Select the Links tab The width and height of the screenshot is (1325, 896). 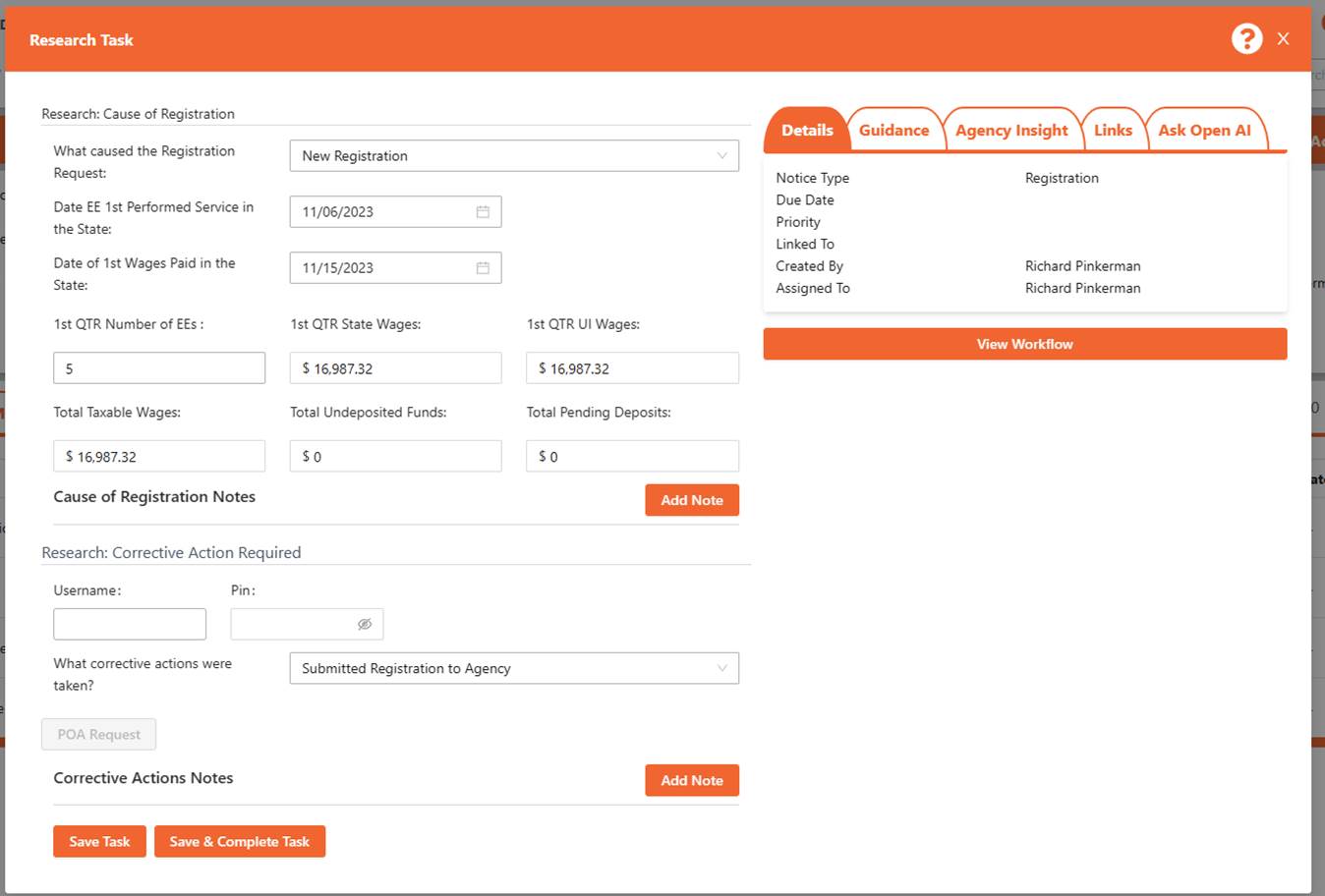coord(1114,130)
